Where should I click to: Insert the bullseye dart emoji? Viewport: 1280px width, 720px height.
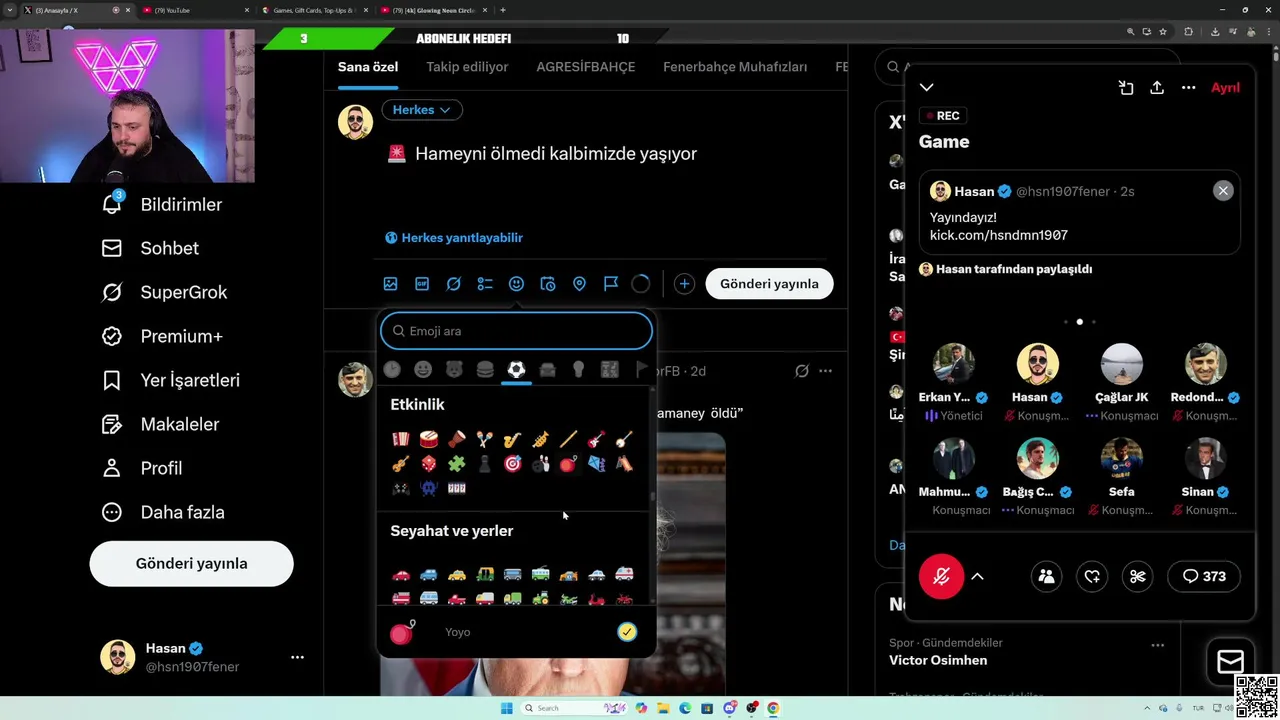tap(512, 464)
